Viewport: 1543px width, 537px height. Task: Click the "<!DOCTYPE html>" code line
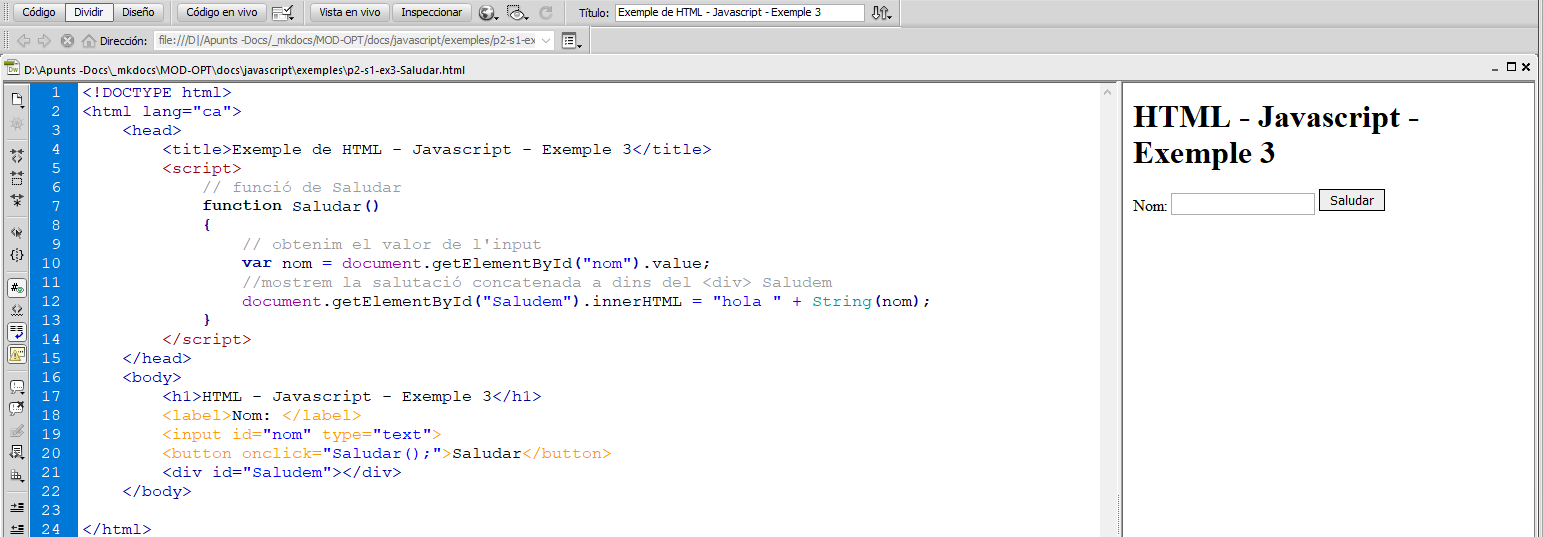point(157,92)
